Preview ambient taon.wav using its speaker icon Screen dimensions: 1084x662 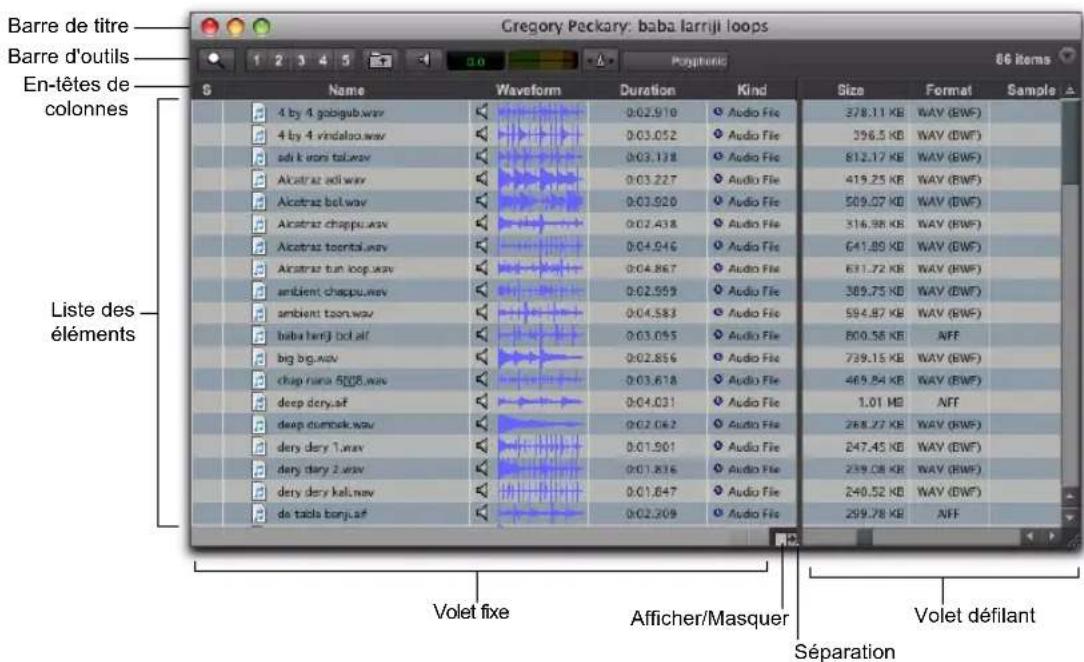[x=482, y=312]
